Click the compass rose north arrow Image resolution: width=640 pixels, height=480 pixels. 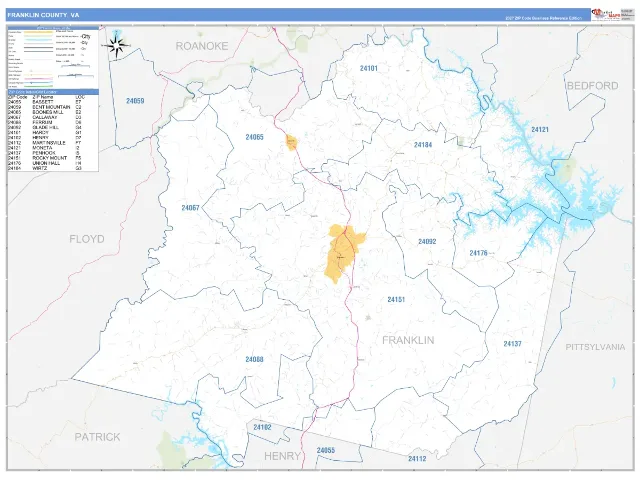coord(117,46)
